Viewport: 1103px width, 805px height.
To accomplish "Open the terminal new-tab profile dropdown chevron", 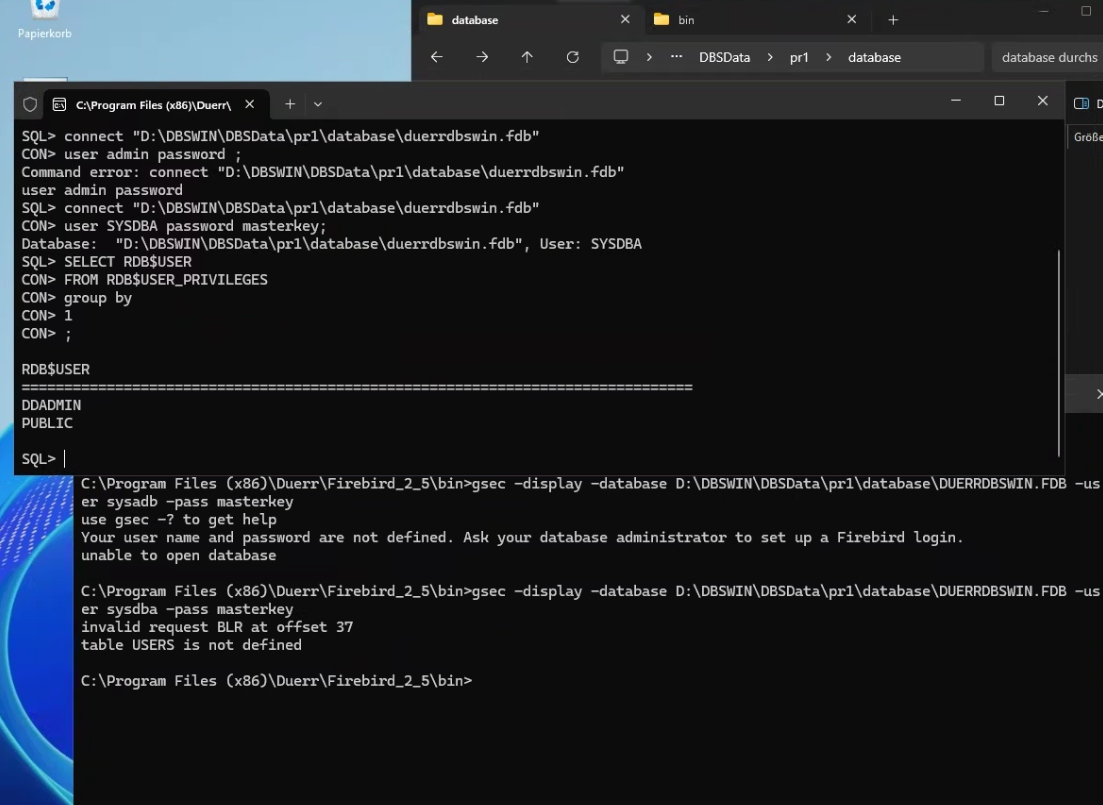I will pyautogui.click(x=318, y=103).
